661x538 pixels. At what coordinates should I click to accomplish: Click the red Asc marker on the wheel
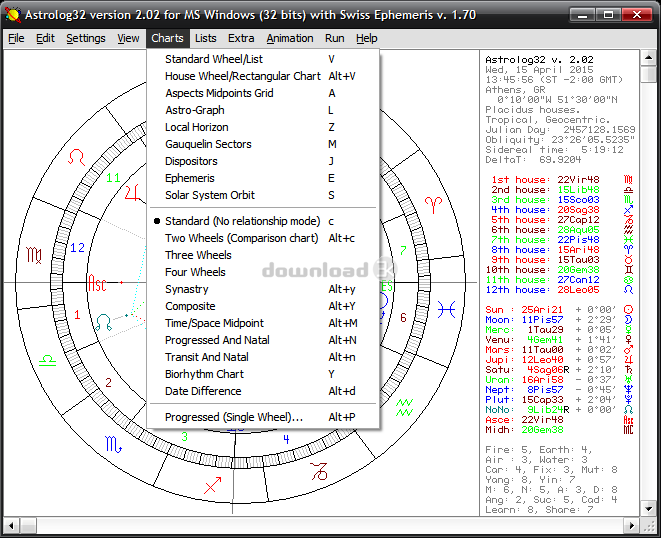point(97,283)
